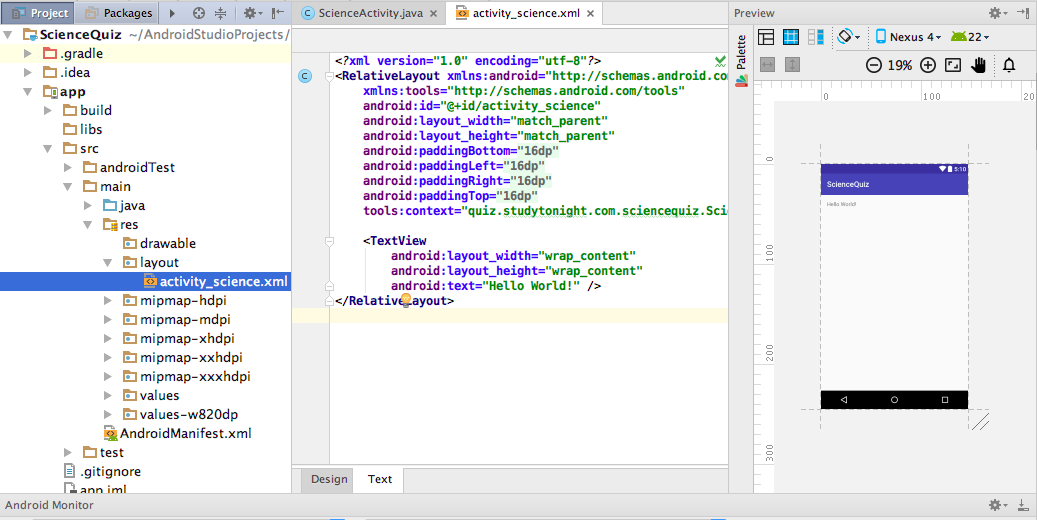The image size is (1037, 520).
Task: Select the .gitignore file
Action: pyautogui.click(x=102, y=472)
